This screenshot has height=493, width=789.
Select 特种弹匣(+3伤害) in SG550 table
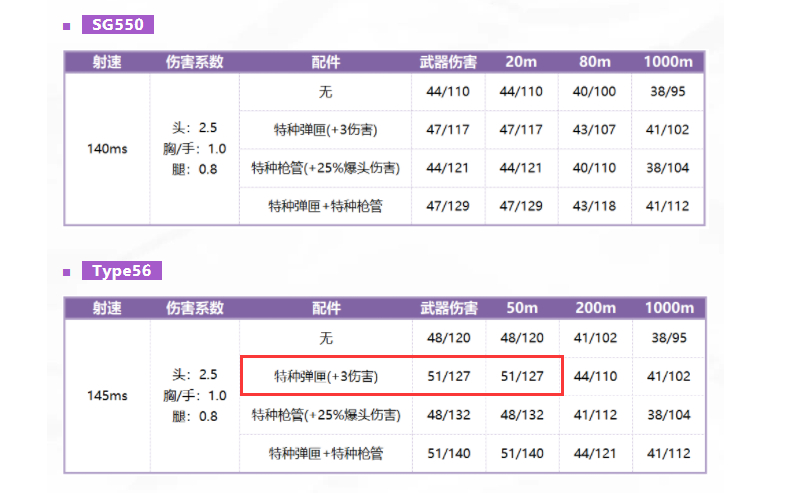pos(326,130)
